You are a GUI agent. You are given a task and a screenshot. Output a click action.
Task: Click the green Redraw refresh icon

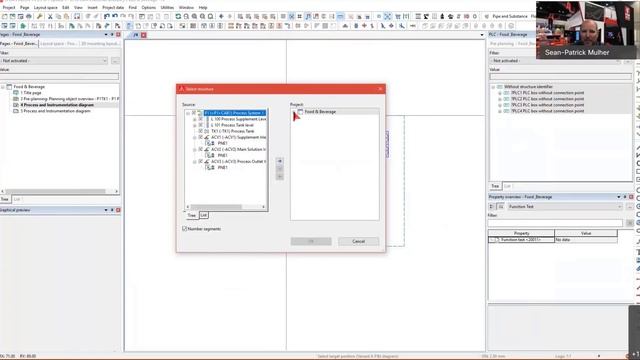click(178, 16)
